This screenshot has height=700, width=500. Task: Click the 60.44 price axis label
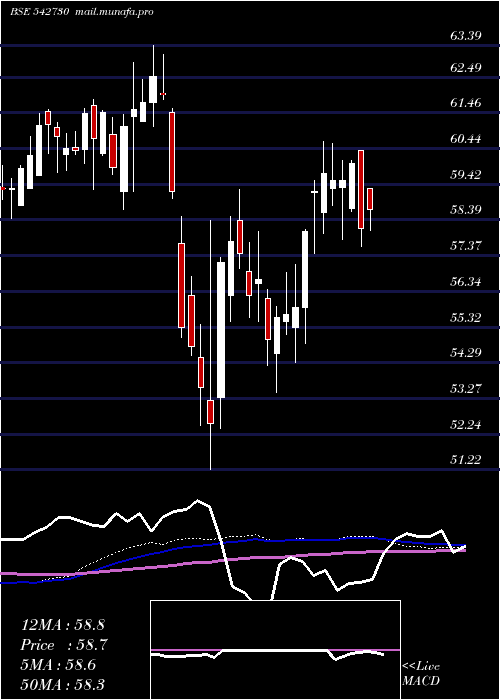coord(466,139)
